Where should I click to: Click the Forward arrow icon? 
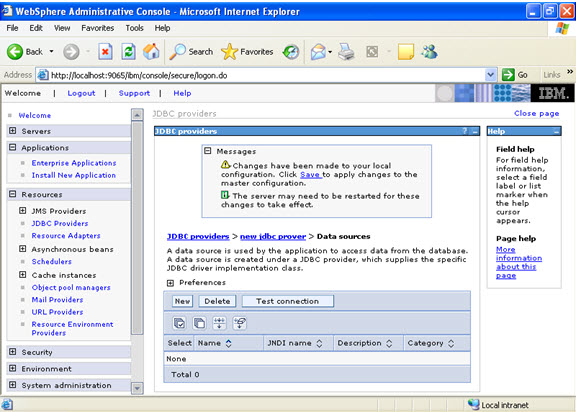(x=71, y=52)
